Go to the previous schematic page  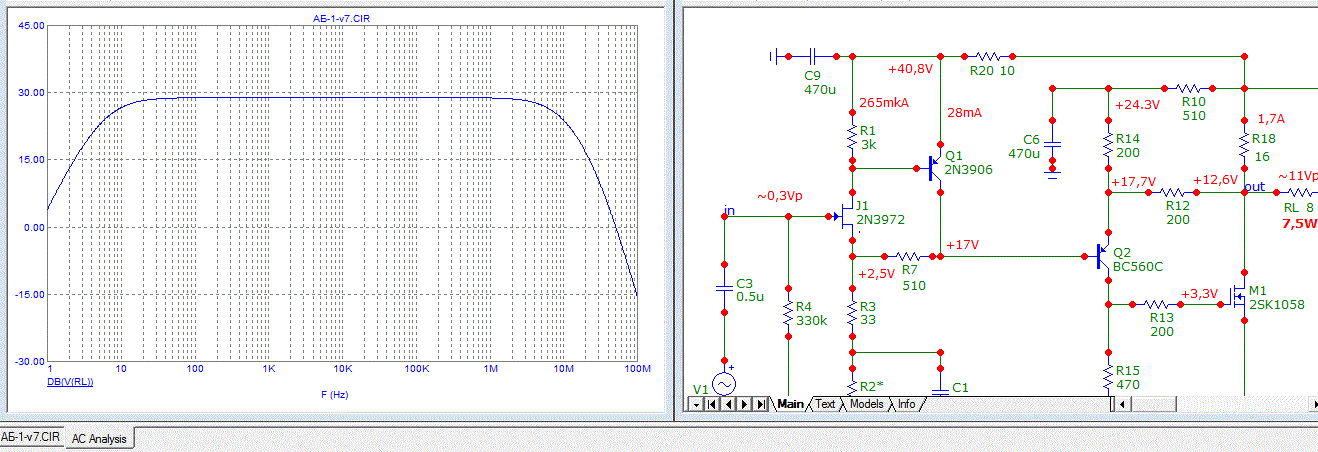point(728,404)
